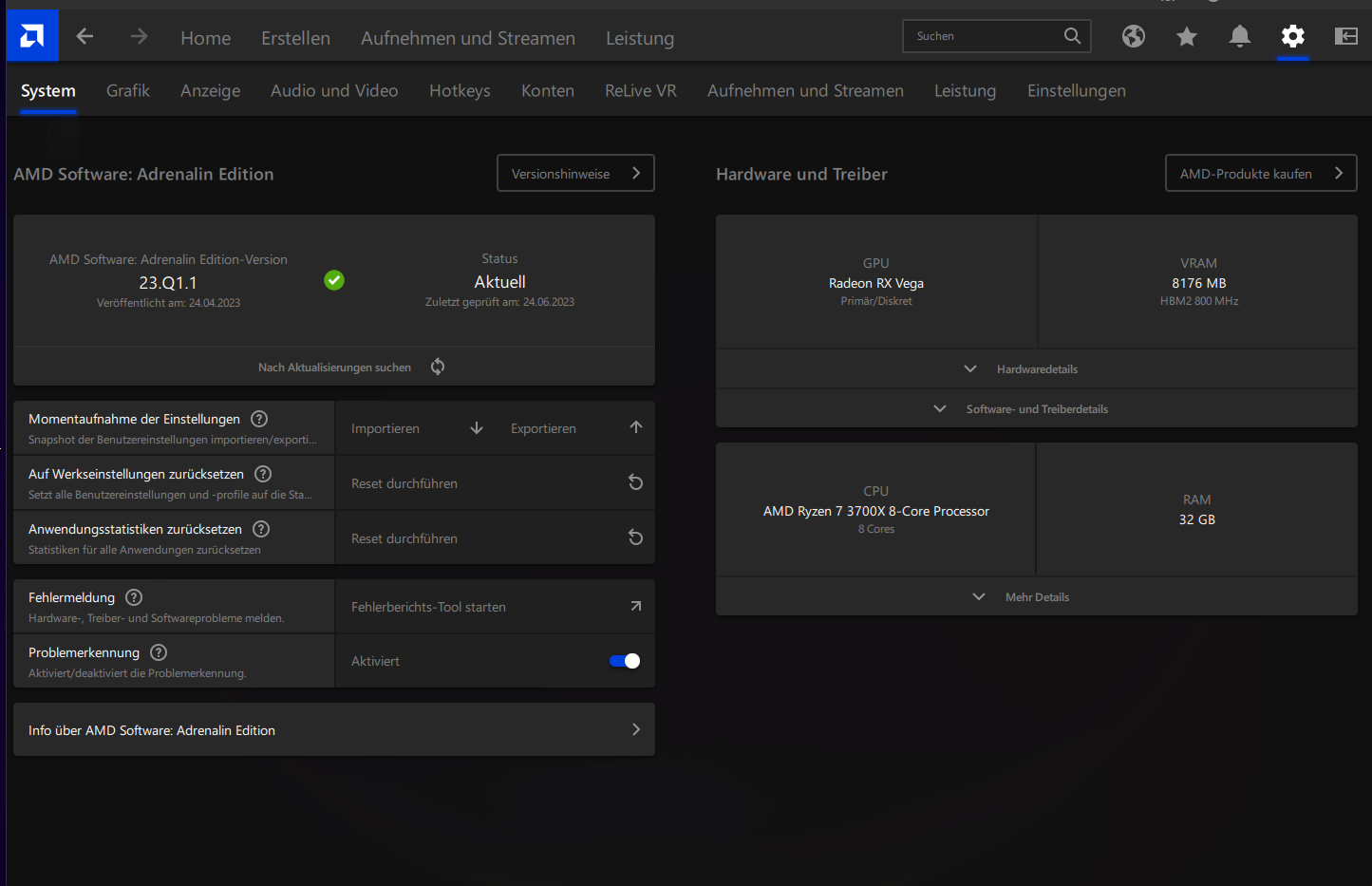Switch to the Grafik tab
This screenshot has width=1372, height=886.
(x=128, y=90)
